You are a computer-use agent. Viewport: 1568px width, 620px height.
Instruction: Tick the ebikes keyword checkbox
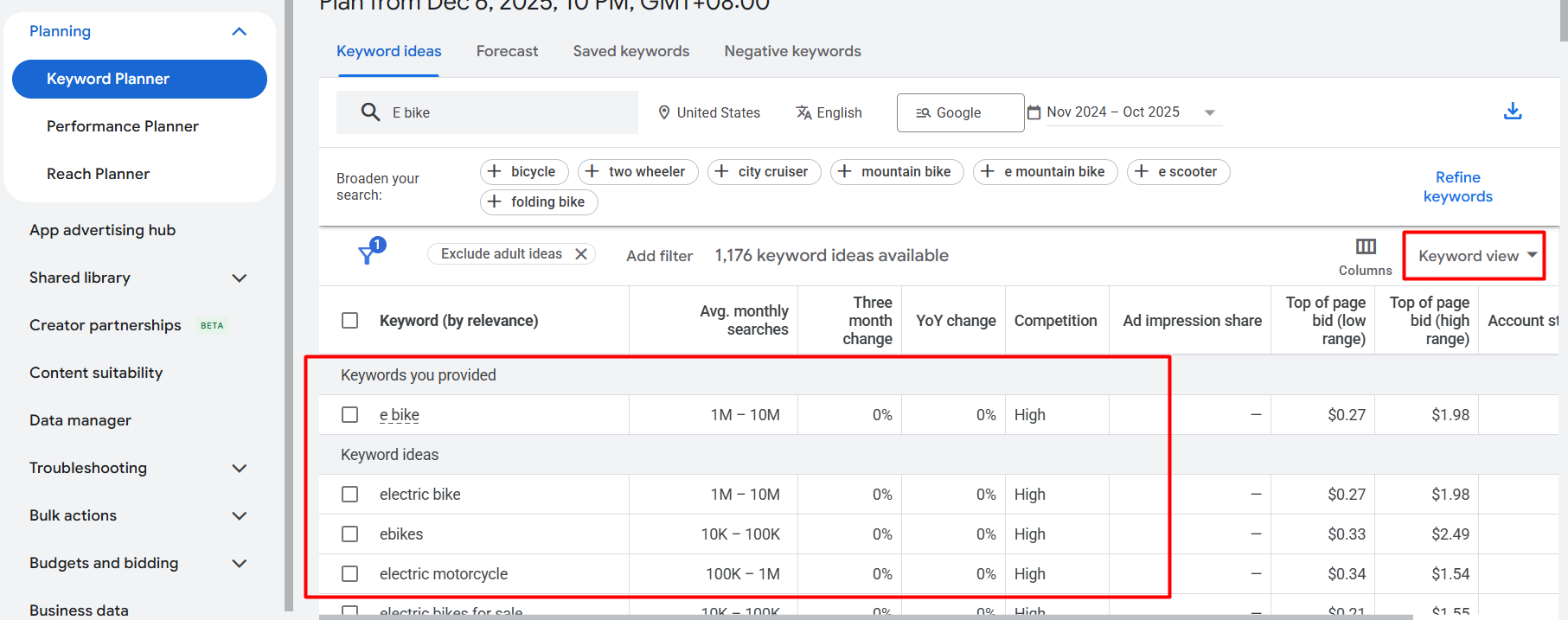(x=350, y=534)
